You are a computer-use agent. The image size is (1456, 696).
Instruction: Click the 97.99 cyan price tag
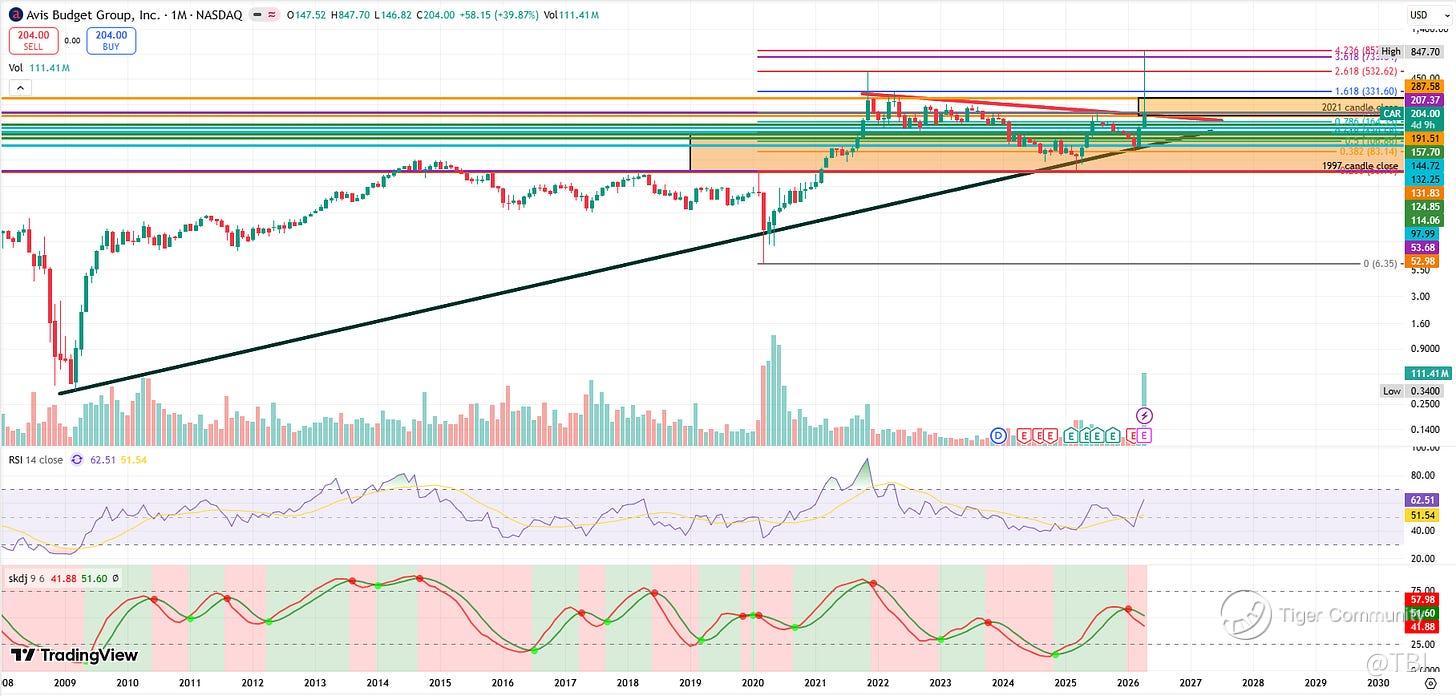pos(1421,233)
